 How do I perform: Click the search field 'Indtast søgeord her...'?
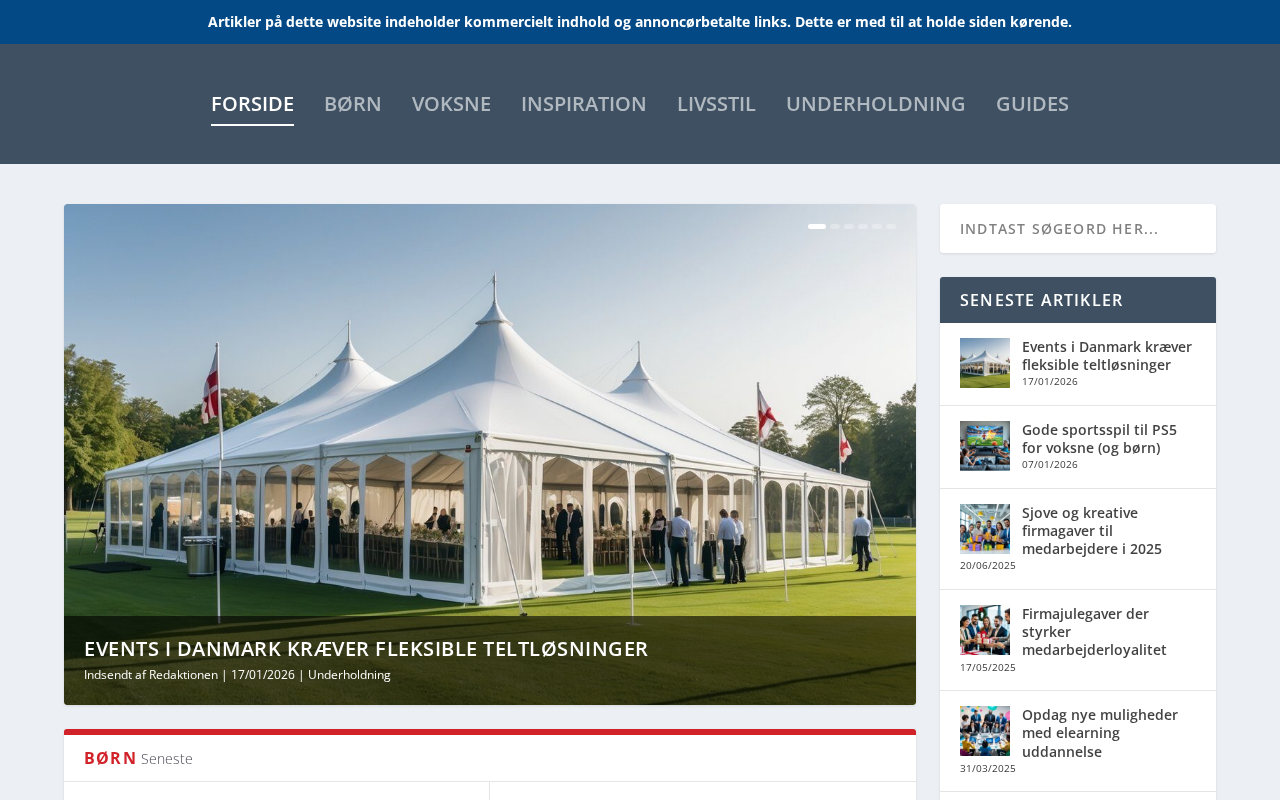click(1078, 229)
